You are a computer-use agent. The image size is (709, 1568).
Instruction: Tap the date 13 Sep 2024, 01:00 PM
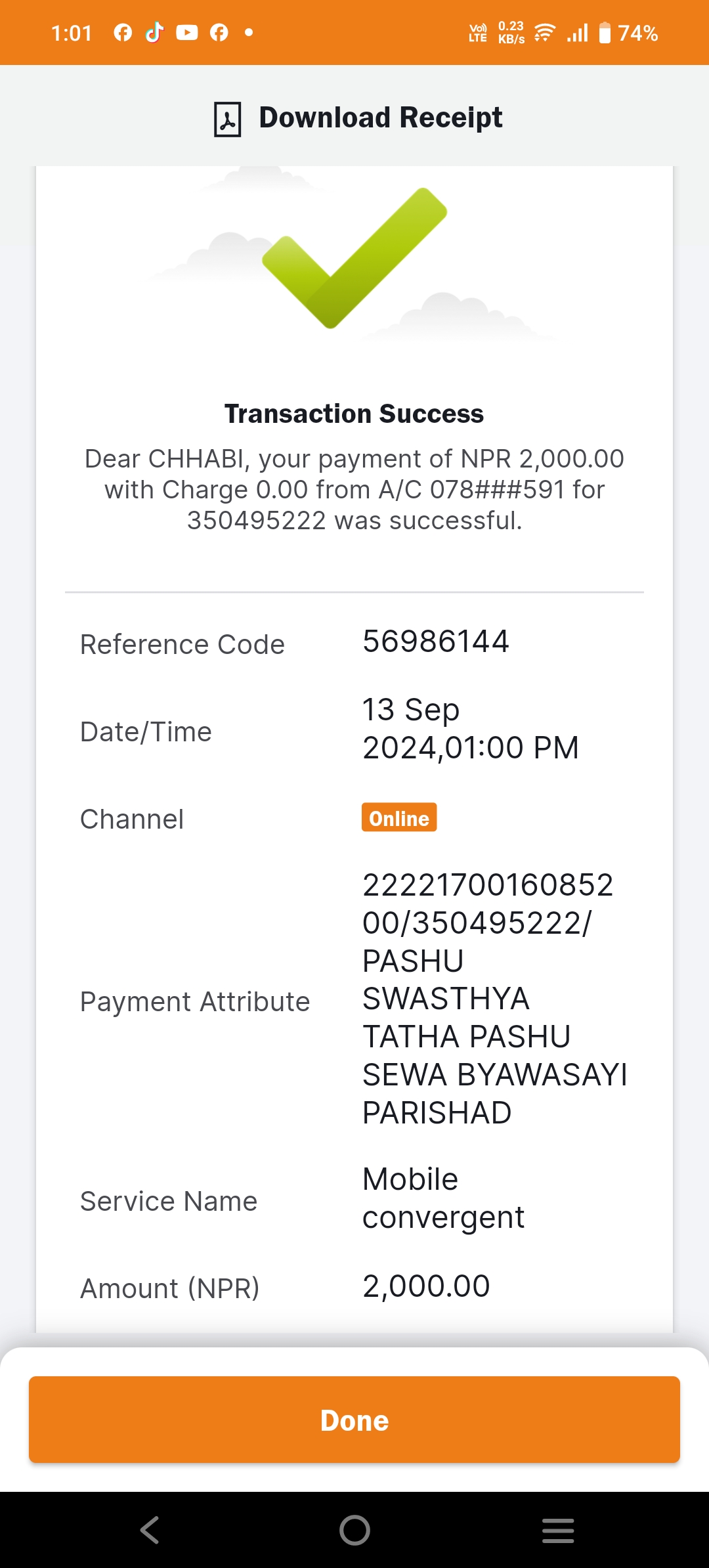tap(471, 729)
